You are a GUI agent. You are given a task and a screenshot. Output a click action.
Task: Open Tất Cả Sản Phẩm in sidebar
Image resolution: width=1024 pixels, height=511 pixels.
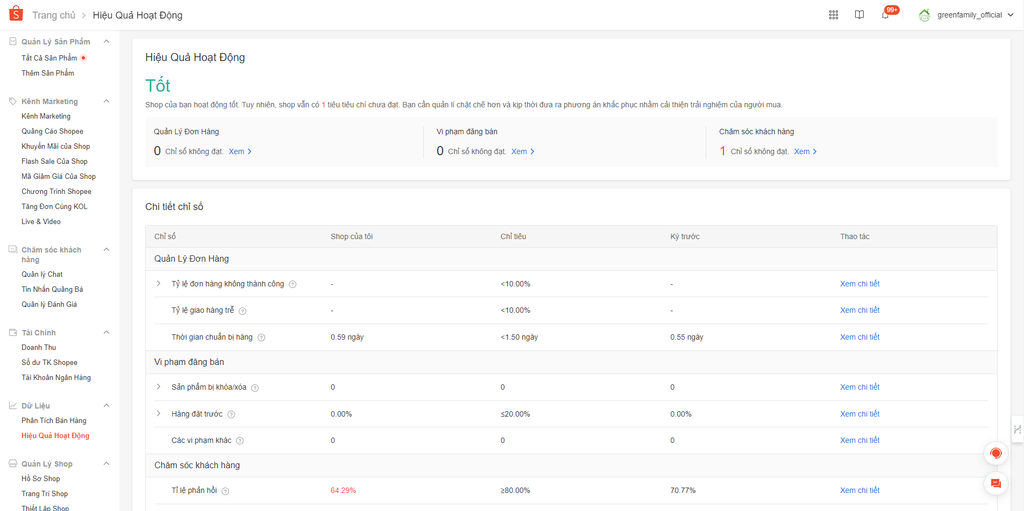[x=49, y=58]
